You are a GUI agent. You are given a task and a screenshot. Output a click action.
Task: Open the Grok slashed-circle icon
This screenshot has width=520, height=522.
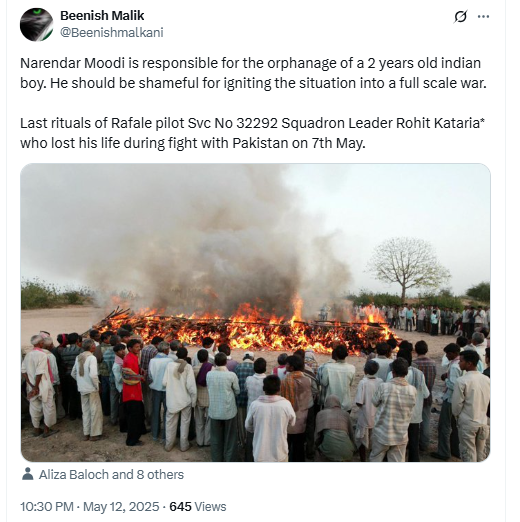460,16
